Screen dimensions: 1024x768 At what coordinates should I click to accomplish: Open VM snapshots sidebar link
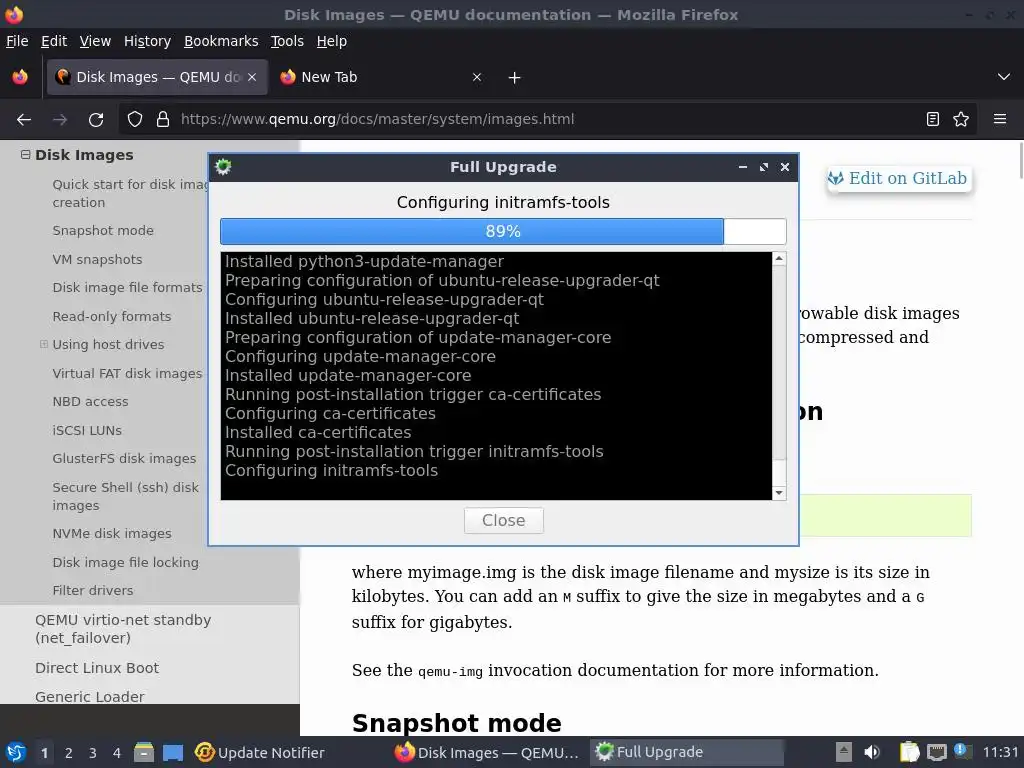click(x=97, y=259)
